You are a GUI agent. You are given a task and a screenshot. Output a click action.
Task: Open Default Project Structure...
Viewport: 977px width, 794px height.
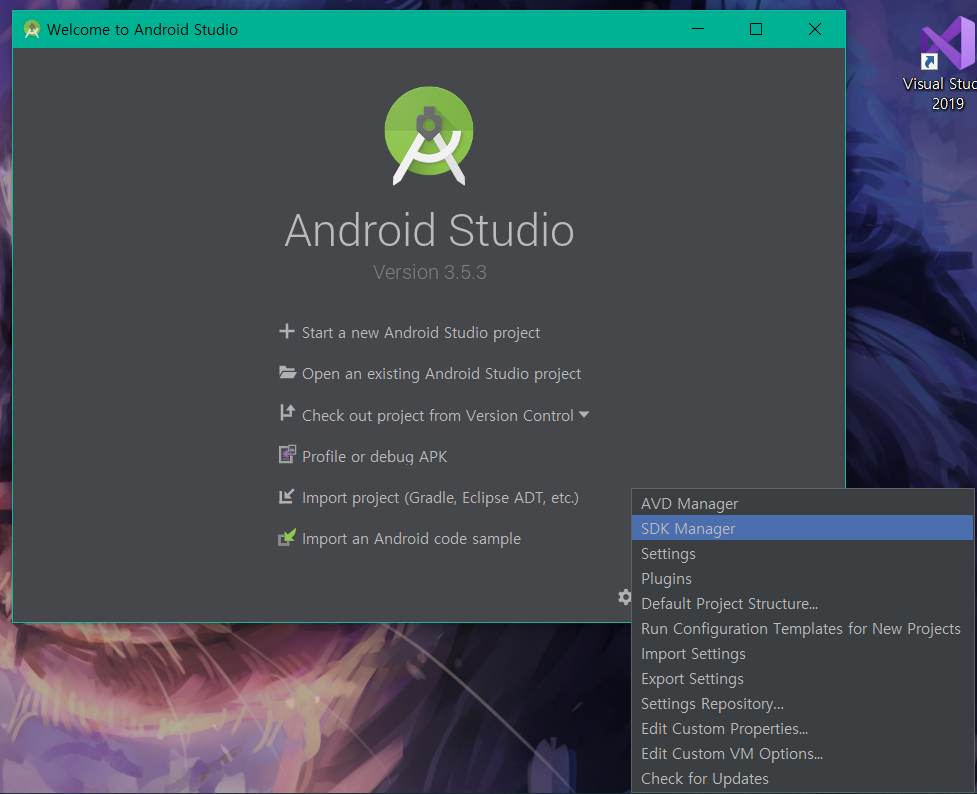(802, 603)
